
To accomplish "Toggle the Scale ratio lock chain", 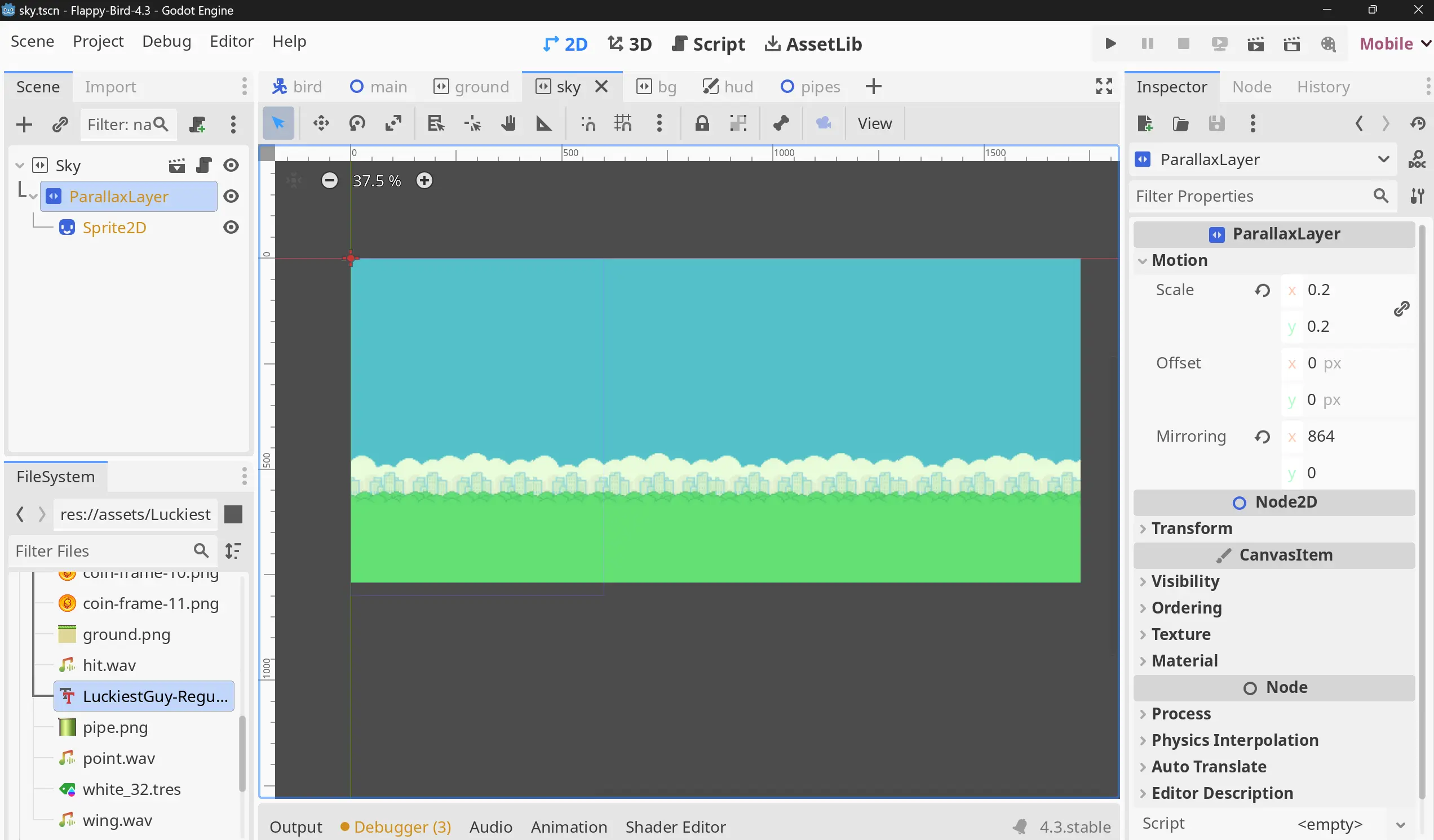I will 1401,308.
